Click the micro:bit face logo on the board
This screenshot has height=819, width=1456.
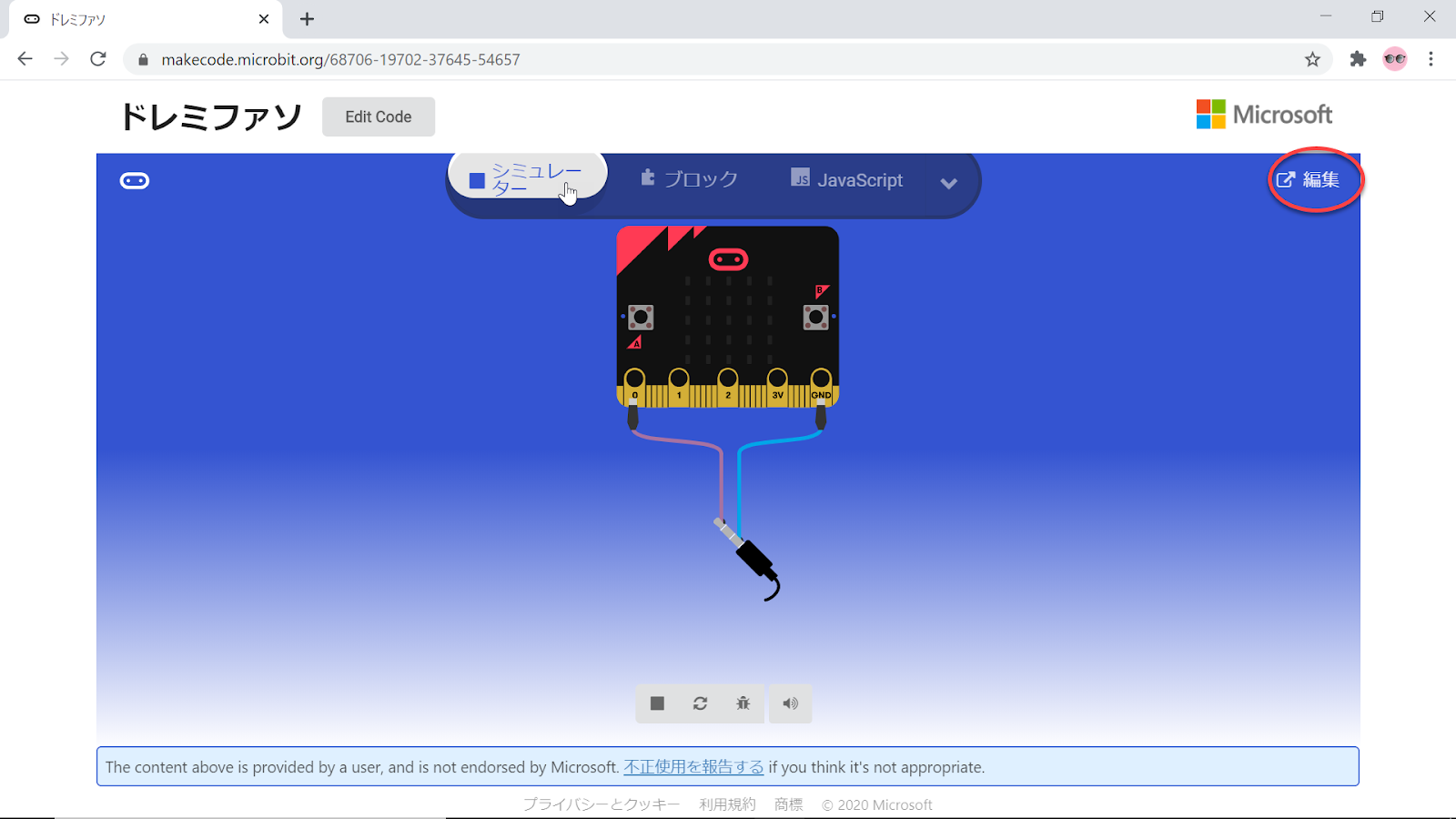click(x=728, y=259)
